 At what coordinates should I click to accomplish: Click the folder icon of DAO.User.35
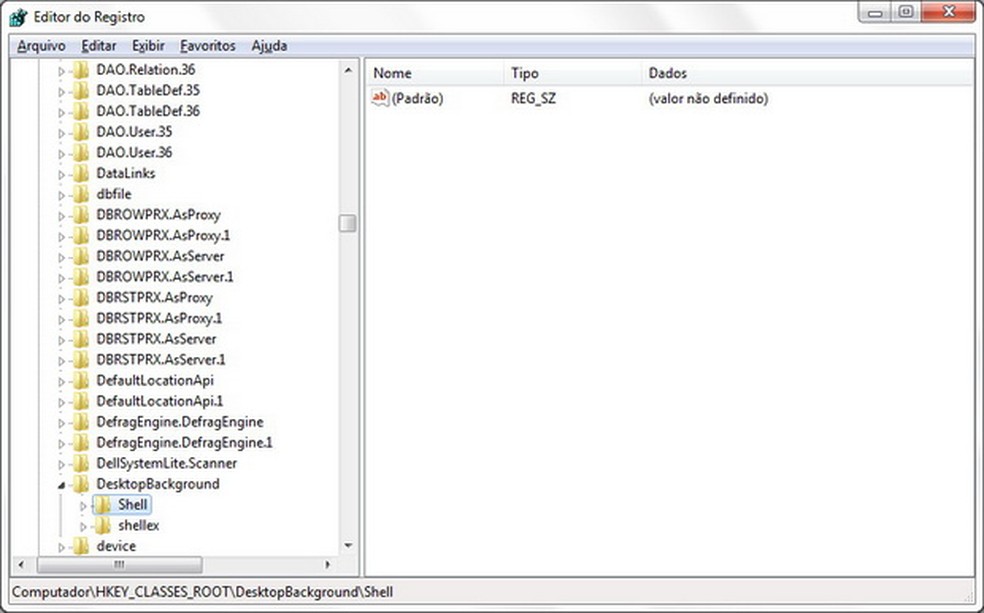pyautogui.click(x=81, y=132)
